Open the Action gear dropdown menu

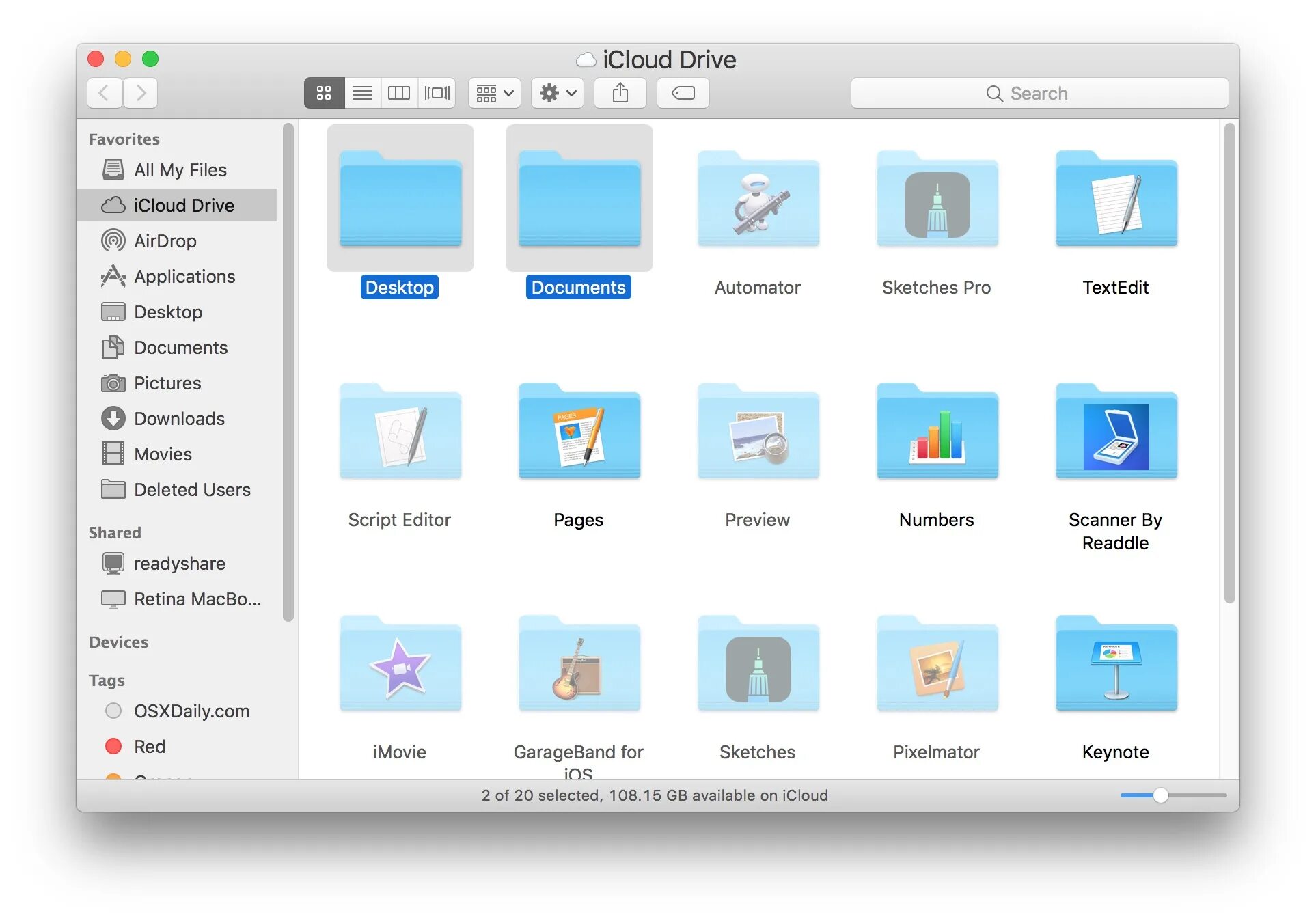click(558, 93)
